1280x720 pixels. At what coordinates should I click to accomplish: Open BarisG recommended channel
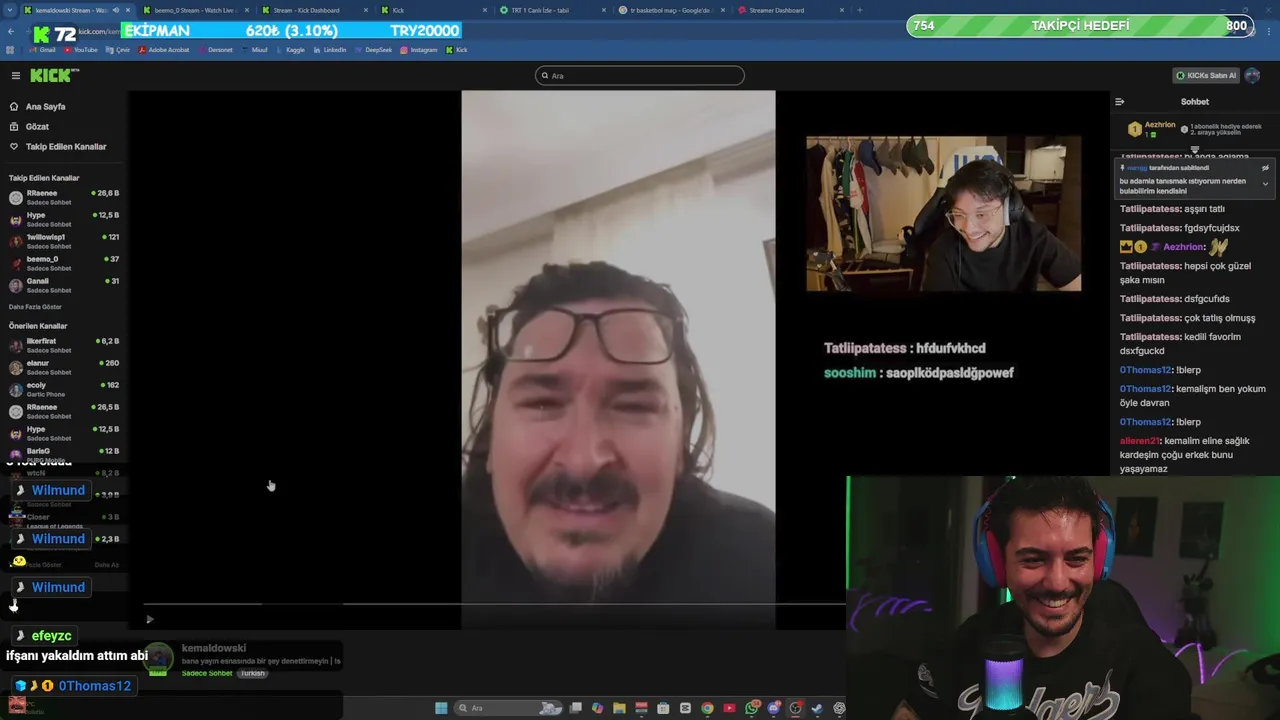coord(64,455)
